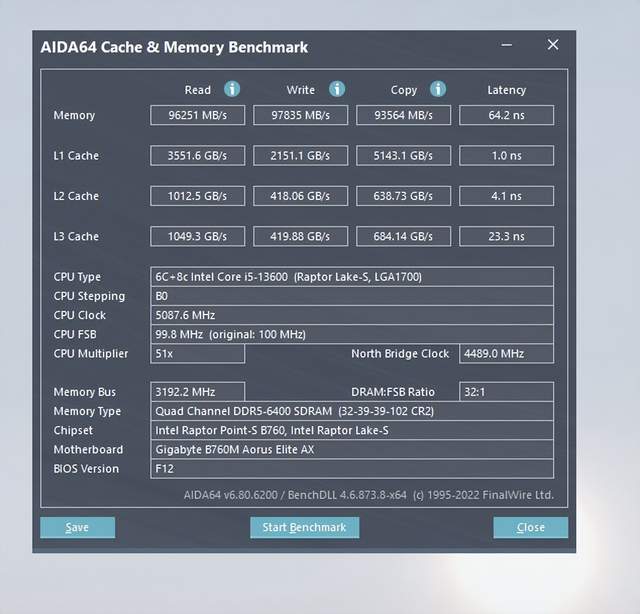
Task: Click the CPU Multiplier value 51x
Action: pyautogui.click(x=198, y=354)
